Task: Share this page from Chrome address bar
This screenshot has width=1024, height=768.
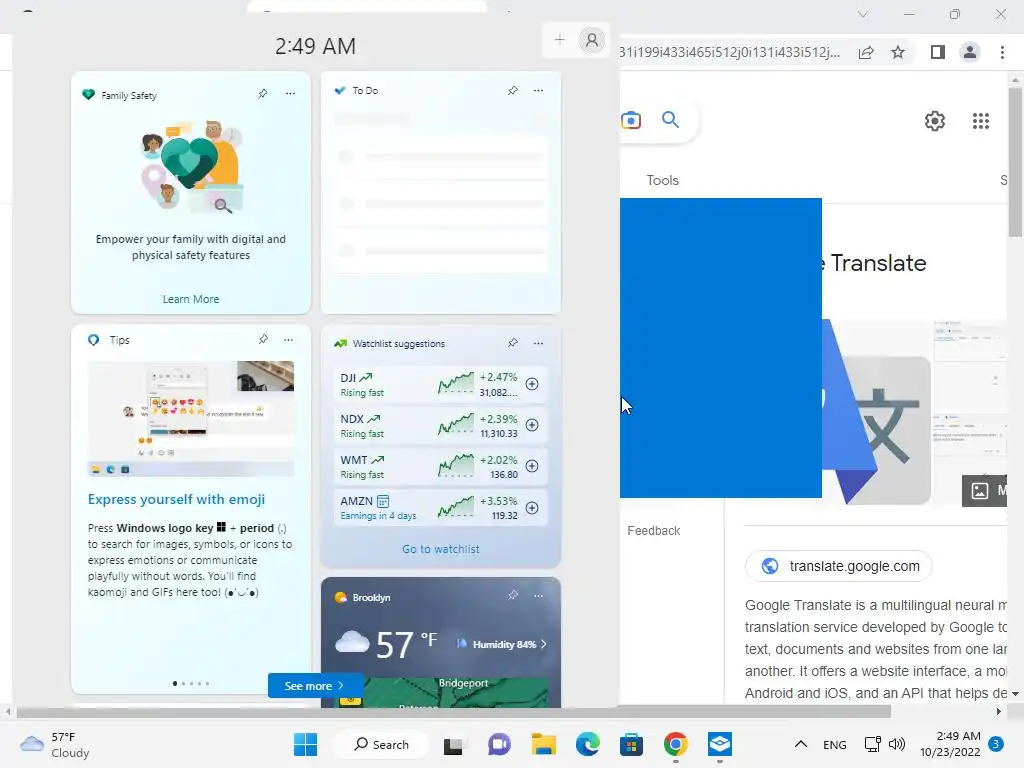Action: [x=866, y=52]
